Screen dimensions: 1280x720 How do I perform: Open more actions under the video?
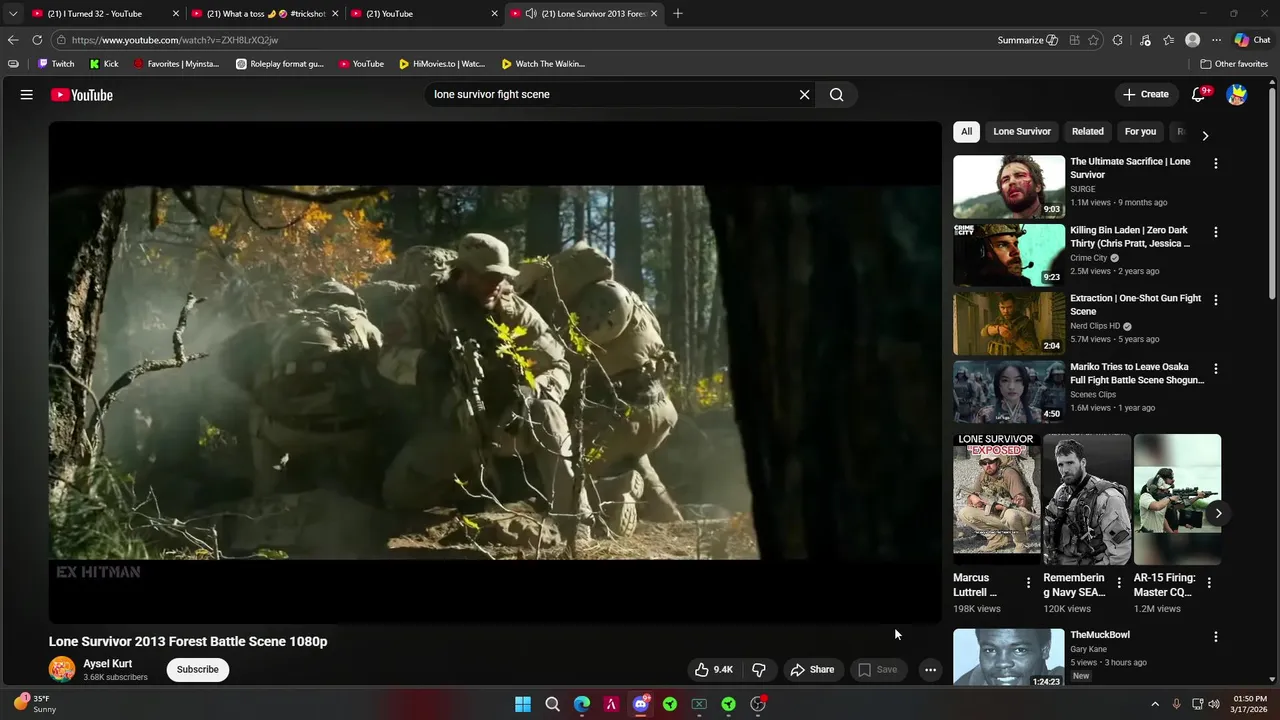coord(930,670)
